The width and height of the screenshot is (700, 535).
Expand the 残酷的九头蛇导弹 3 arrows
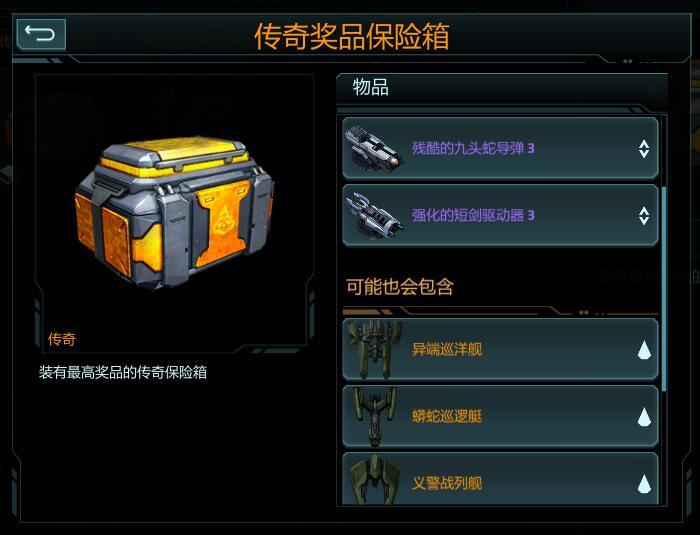(644, 149)
